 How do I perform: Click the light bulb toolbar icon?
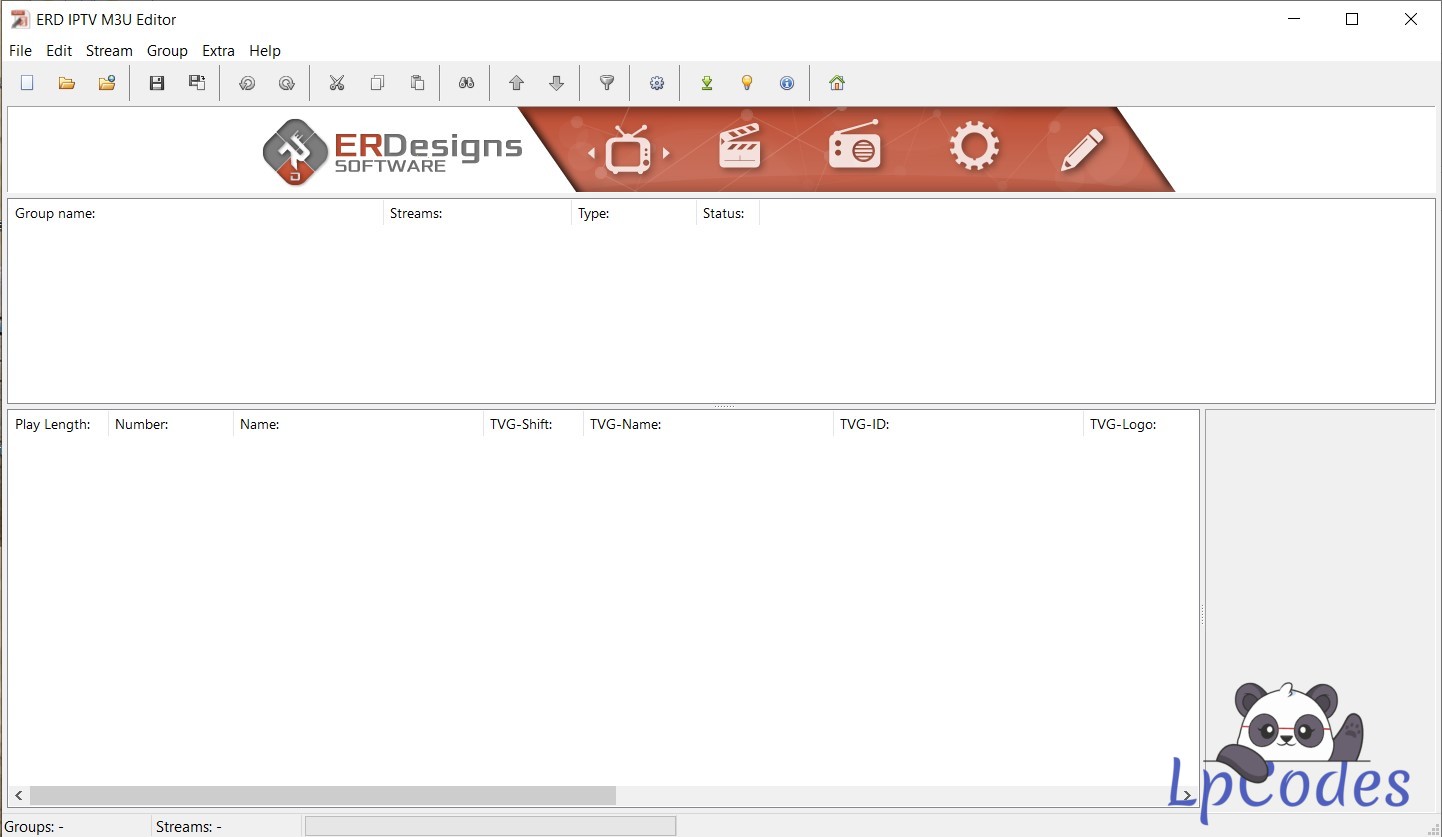point(747,83)
